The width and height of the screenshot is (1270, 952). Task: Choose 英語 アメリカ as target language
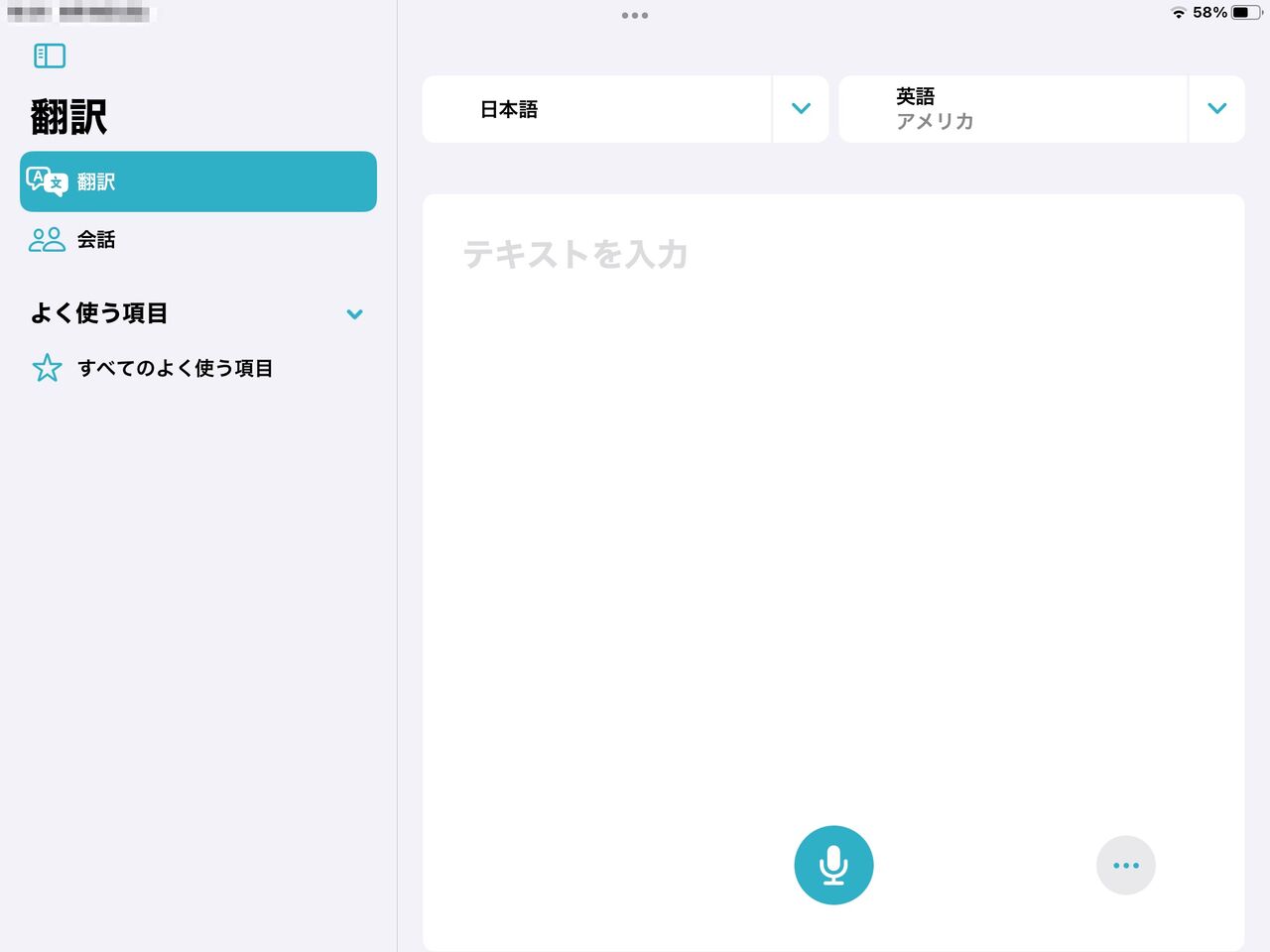click(1012, 109)
